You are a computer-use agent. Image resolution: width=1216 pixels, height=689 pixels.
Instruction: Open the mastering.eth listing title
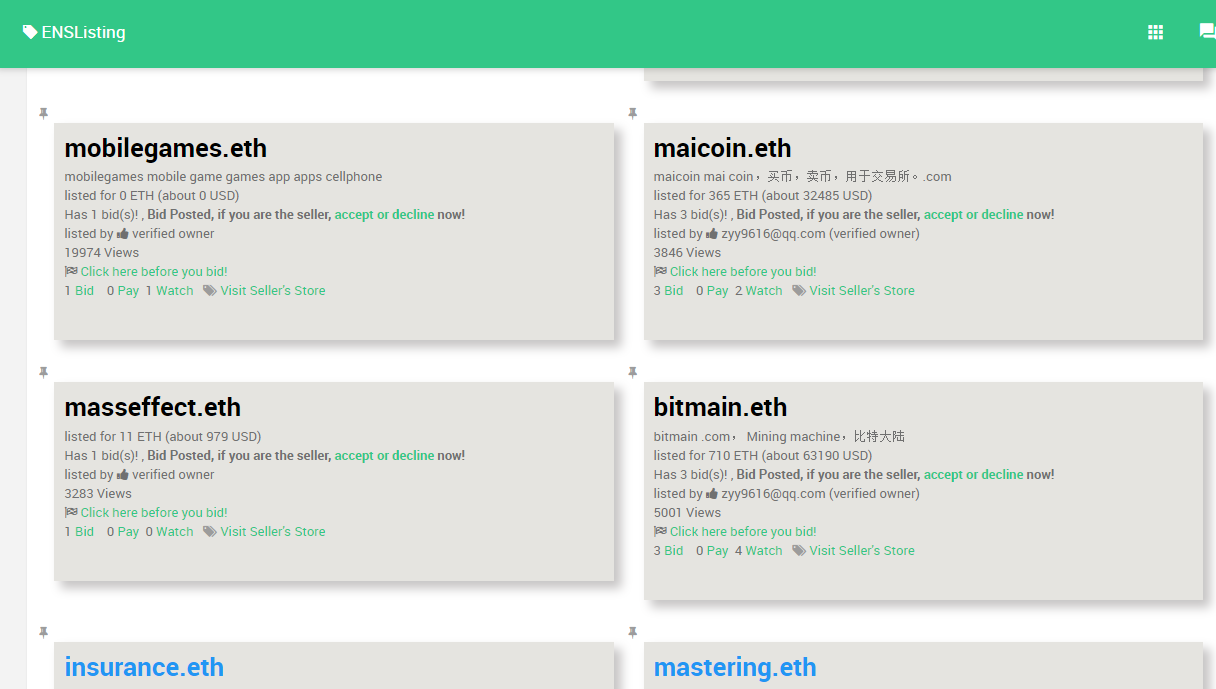tap(735, 667)
